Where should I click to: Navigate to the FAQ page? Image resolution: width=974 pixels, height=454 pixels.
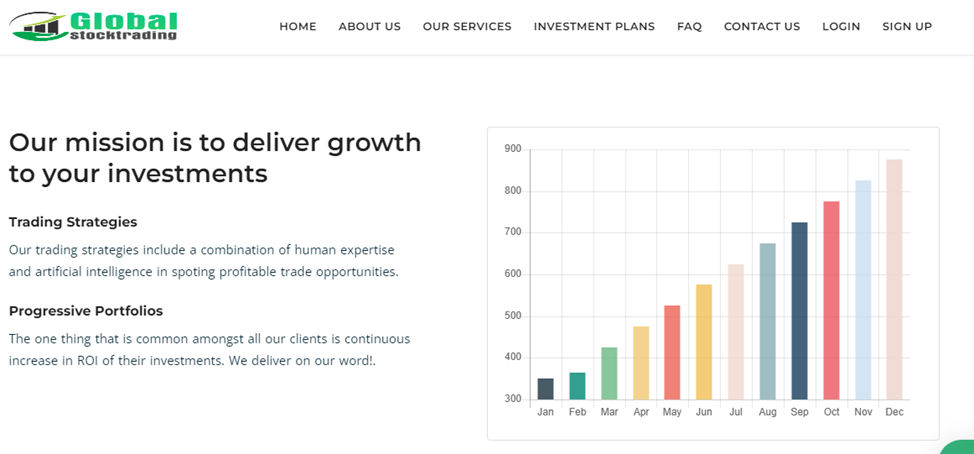coord(689,27)
